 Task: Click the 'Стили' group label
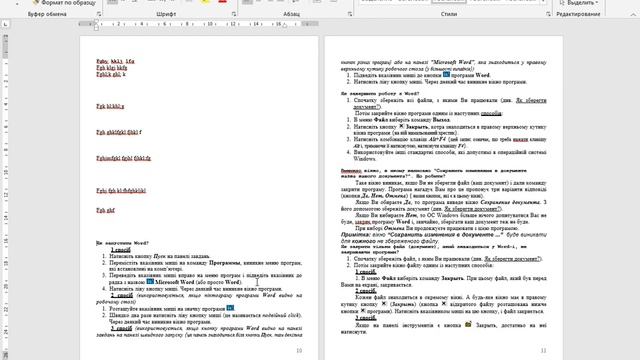449,14
